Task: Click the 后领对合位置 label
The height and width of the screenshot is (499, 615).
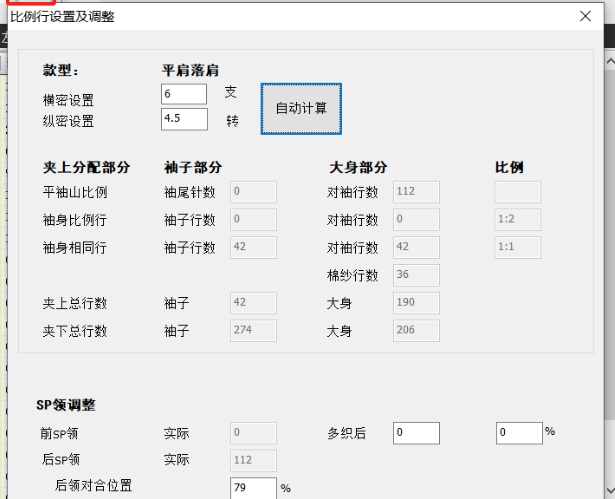Action: (93, 486)
